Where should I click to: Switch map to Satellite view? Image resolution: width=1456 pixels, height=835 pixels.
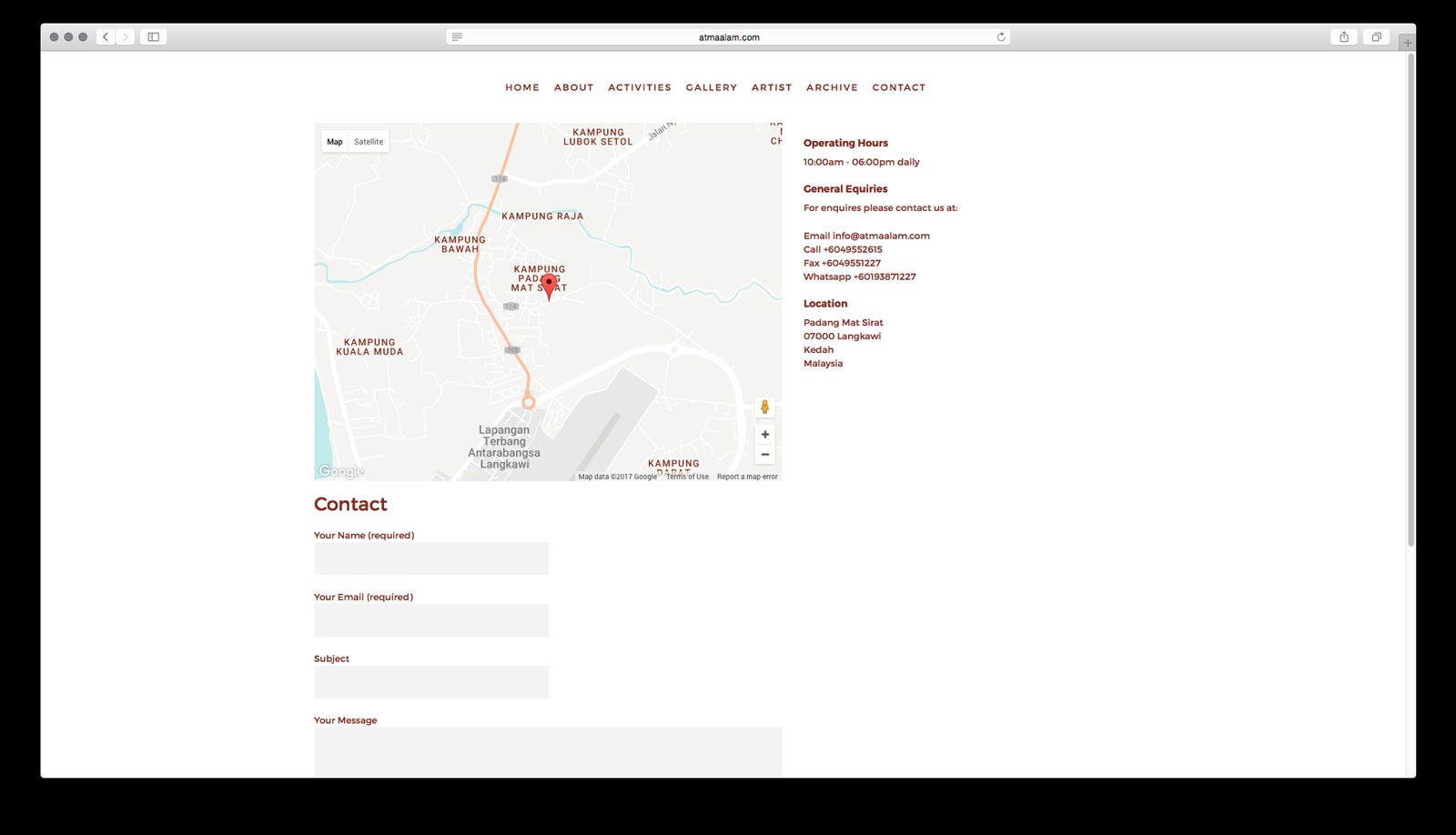pyautogui.click(x=369, y=142)
